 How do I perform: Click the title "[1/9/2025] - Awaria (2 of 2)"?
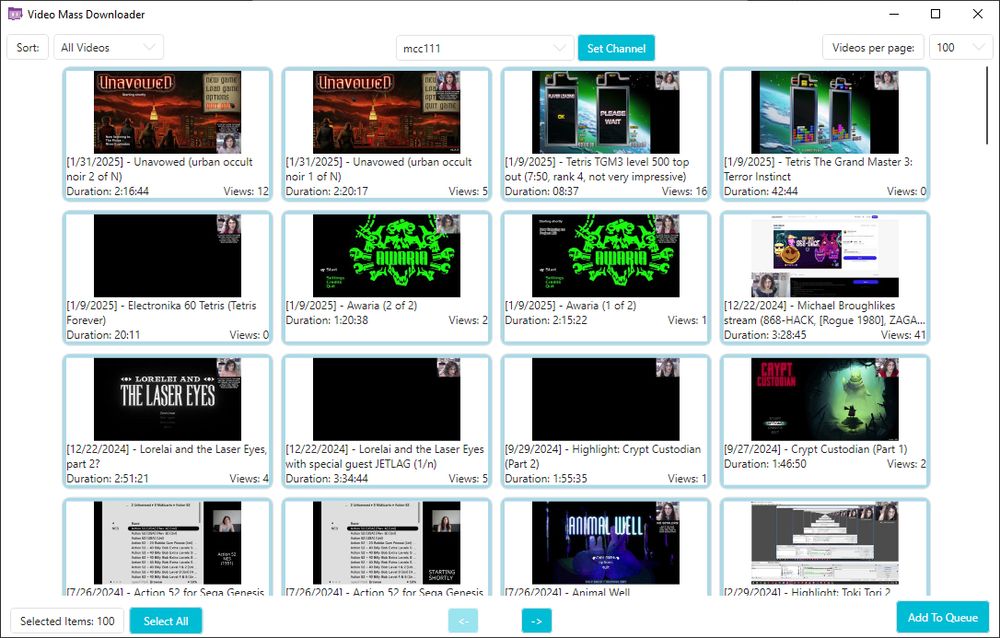[x=351, y=306]
